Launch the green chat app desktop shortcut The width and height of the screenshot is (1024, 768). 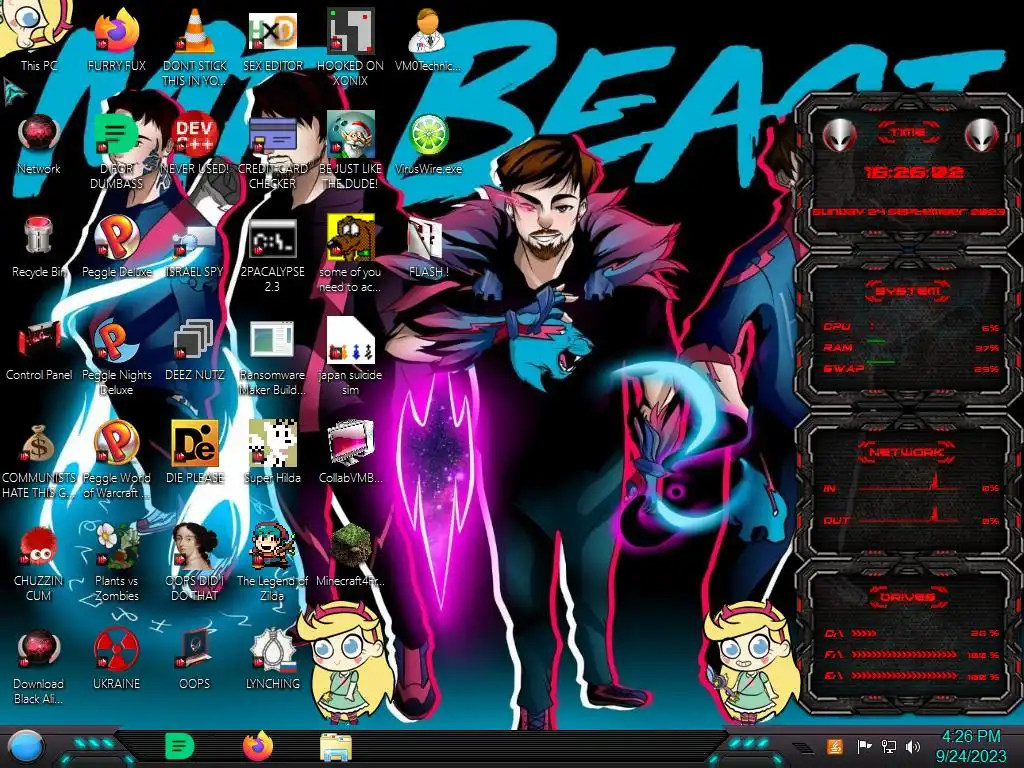(116, 135)
